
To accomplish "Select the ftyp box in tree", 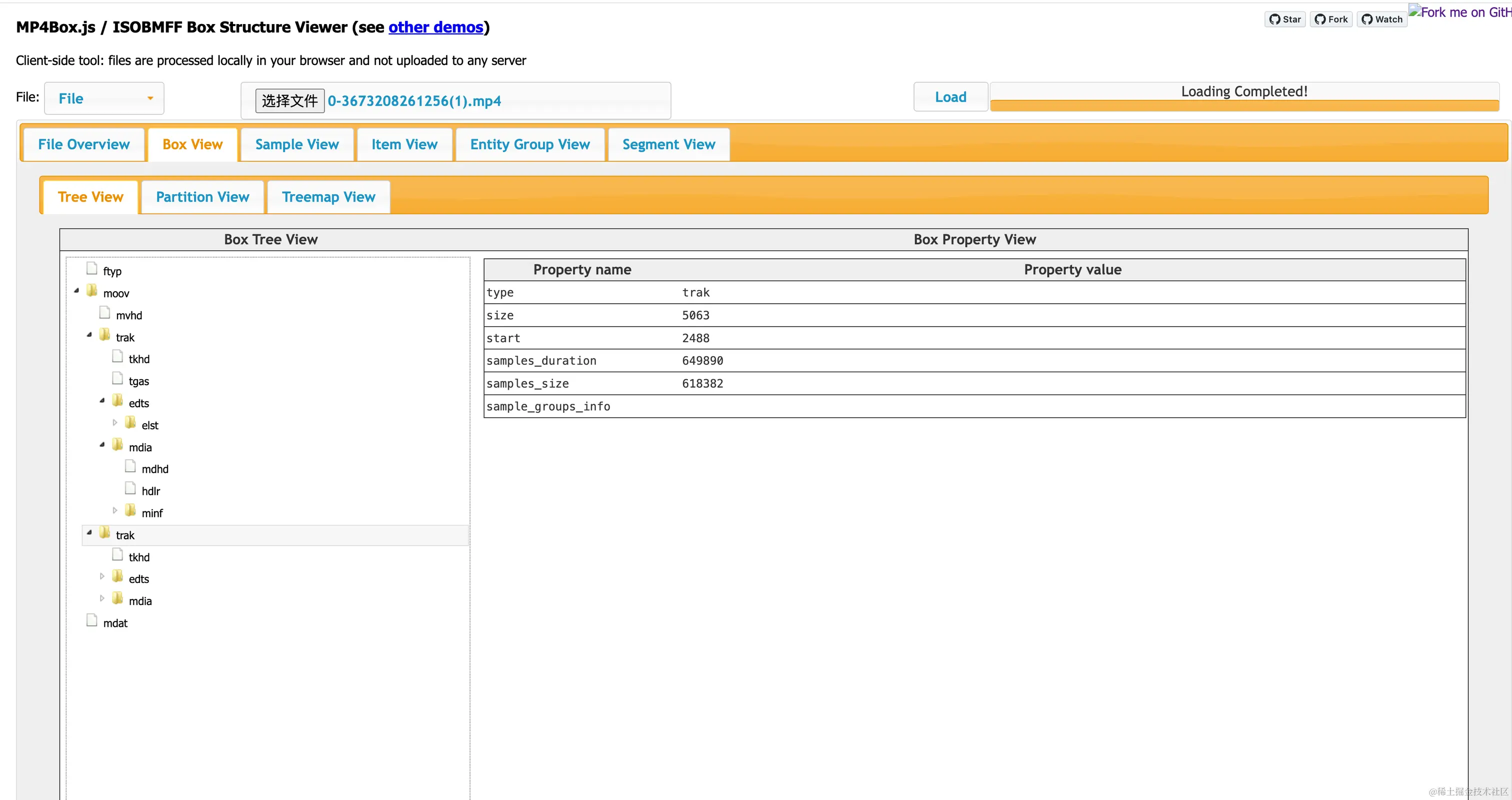I will tap(112, 271).
